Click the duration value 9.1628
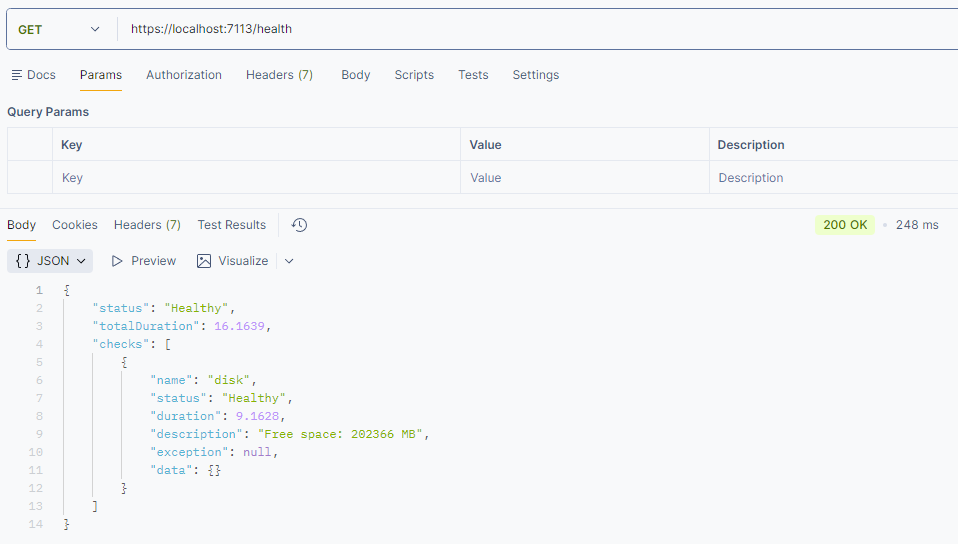The image size is (958, 544). point(257,416)
